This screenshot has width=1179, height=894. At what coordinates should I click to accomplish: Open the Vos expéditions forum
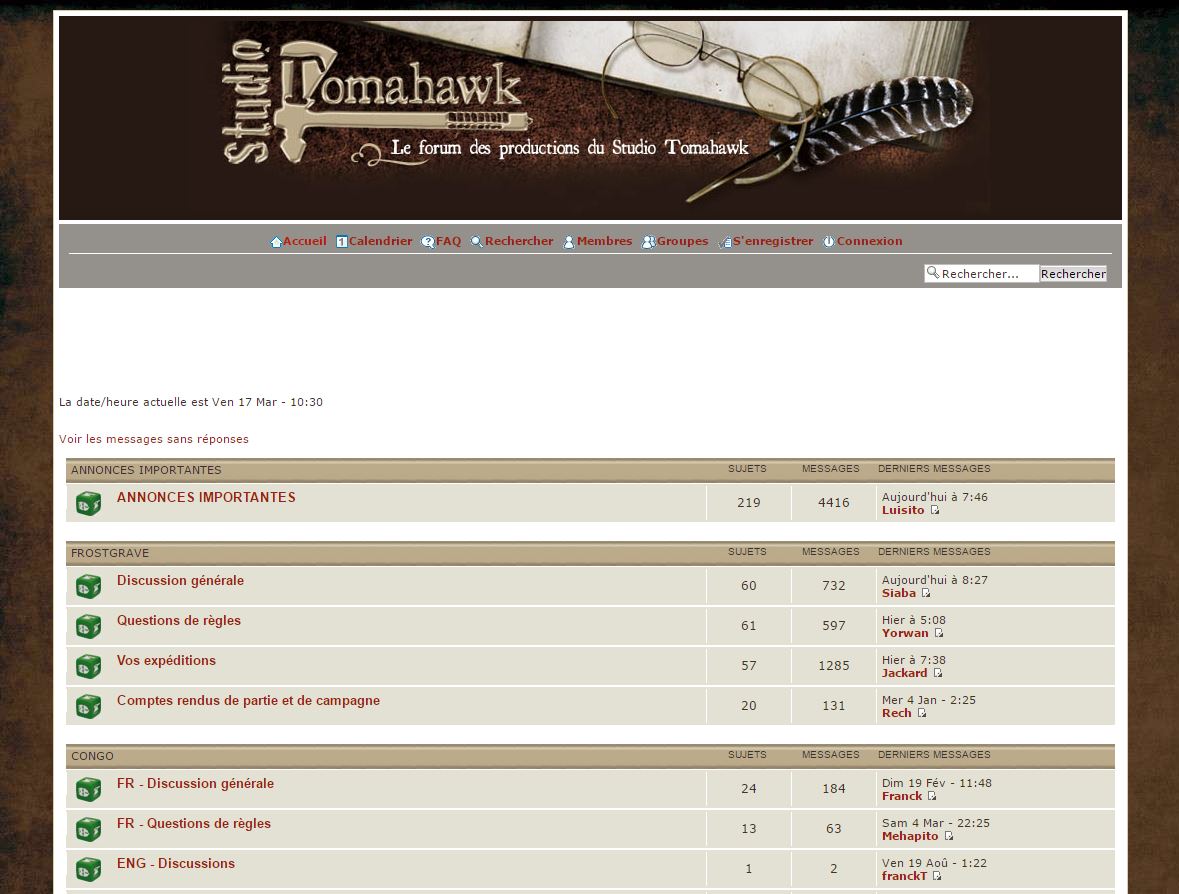(x=166, y=660)
